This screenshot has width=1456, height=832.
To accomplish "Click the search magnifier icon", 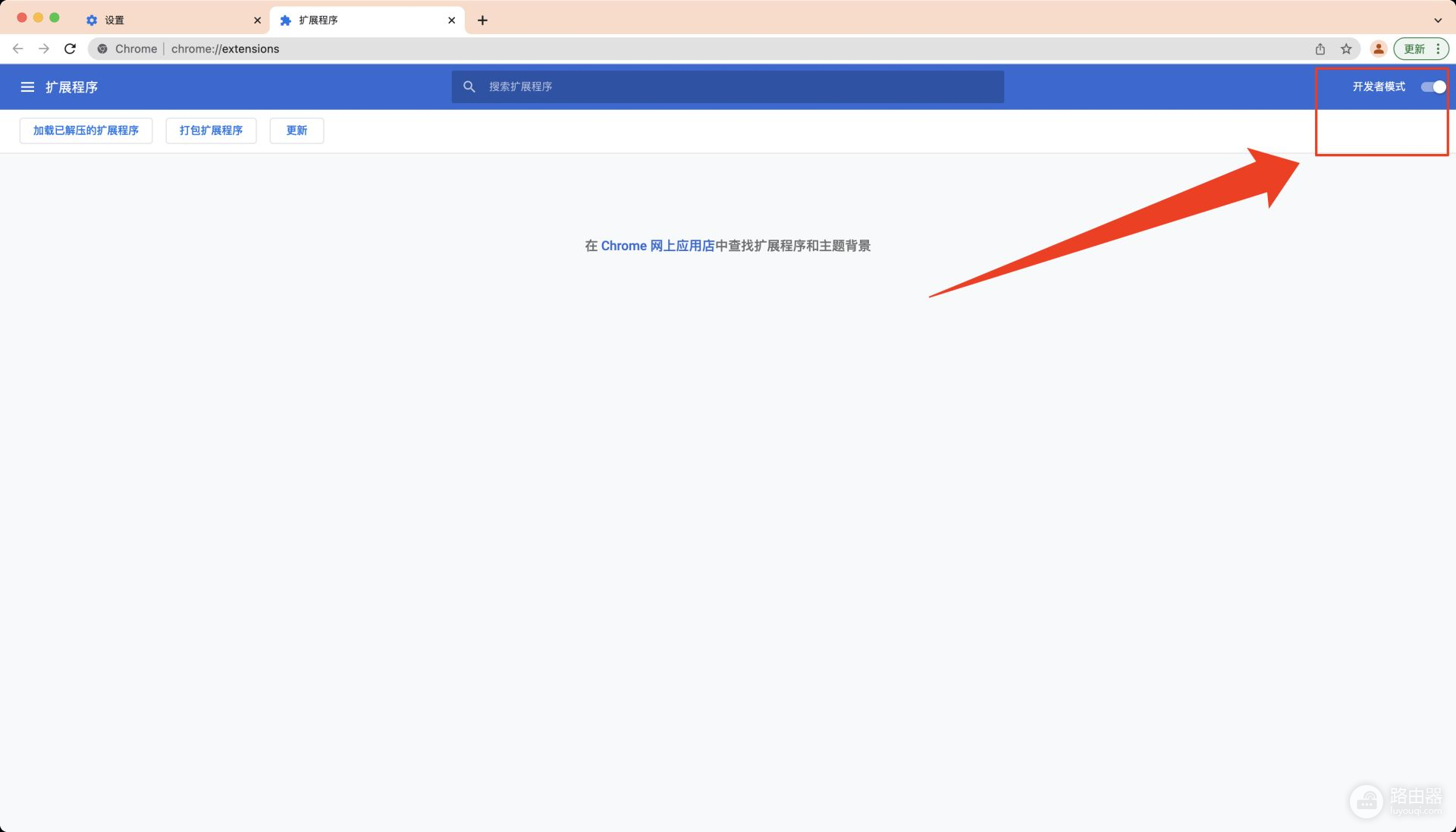I will [x=469, y=86].
